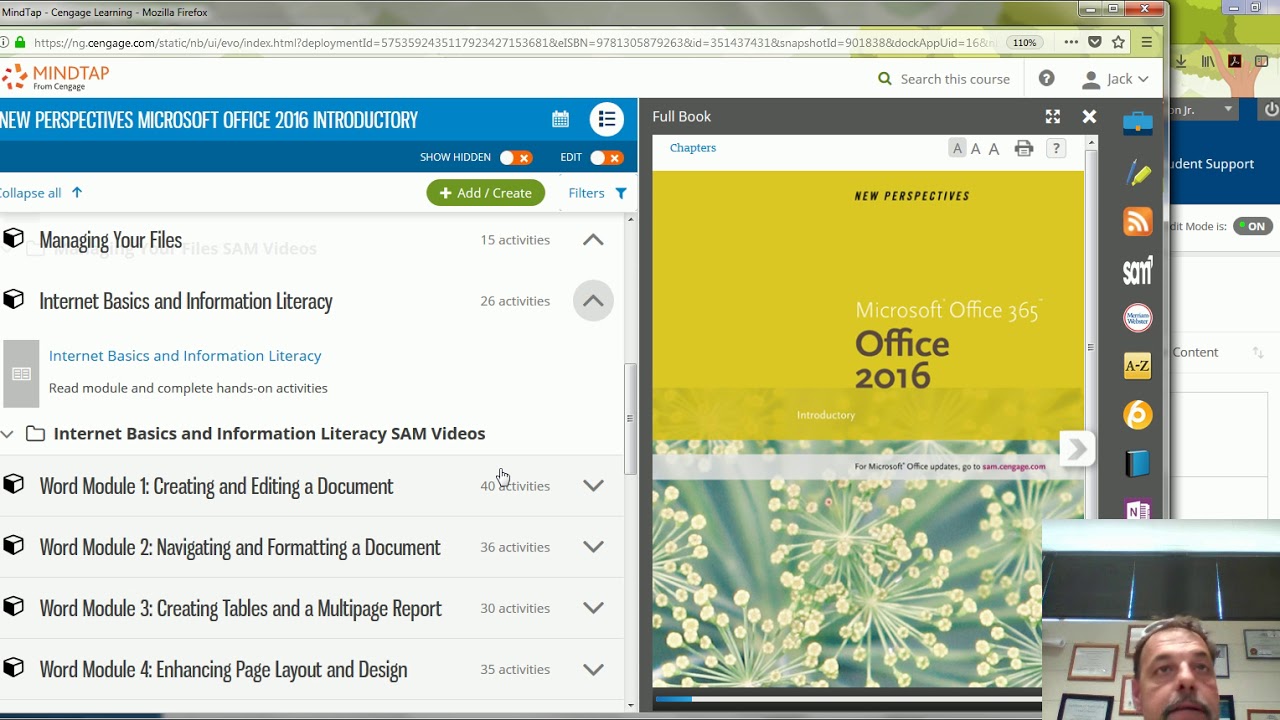Open the blue book Full Book app
1280x720 pixels.
click(x=1137, y=463)
